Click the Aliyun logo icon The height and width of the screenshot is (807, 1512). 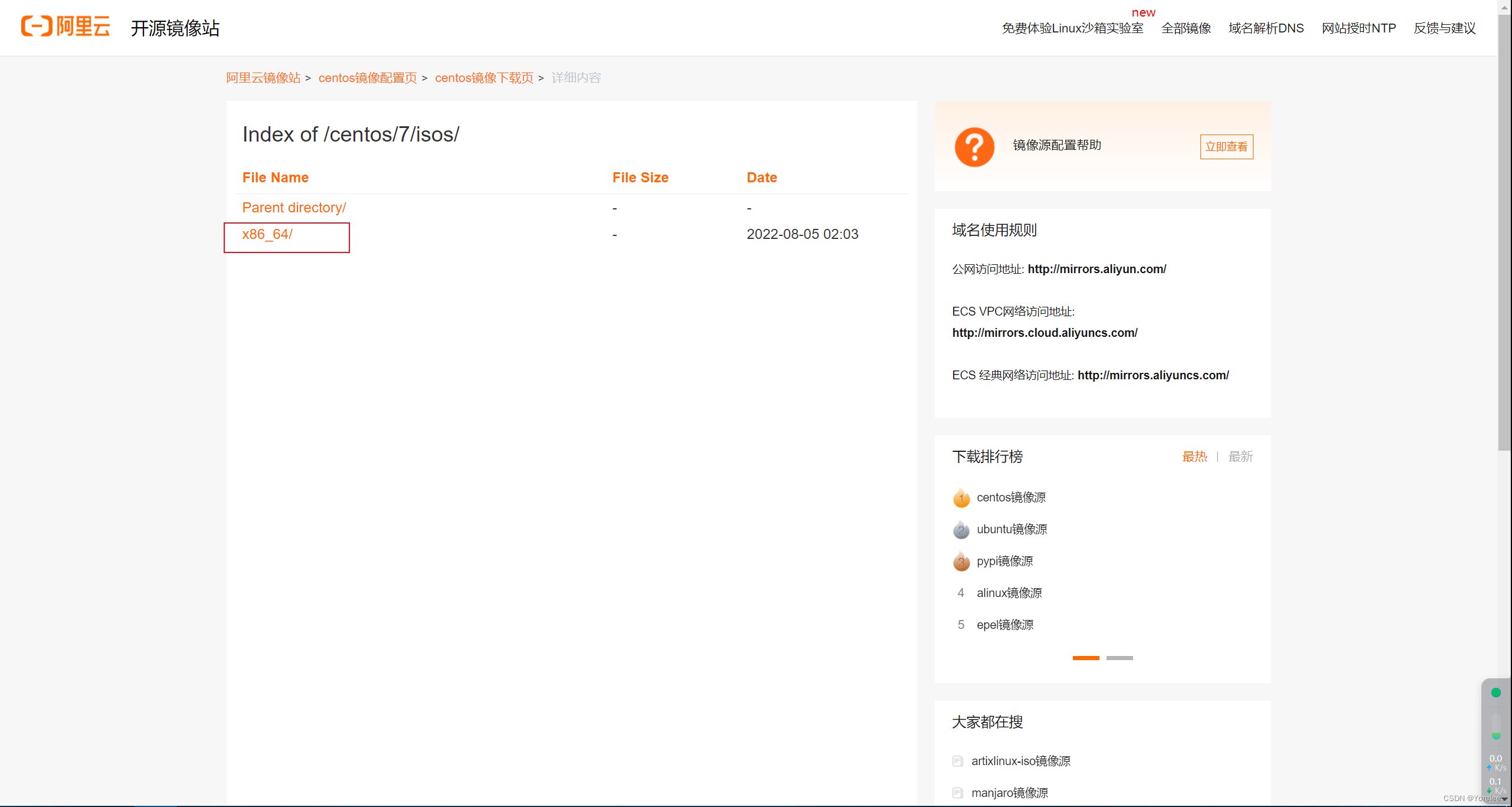(37, 27)
